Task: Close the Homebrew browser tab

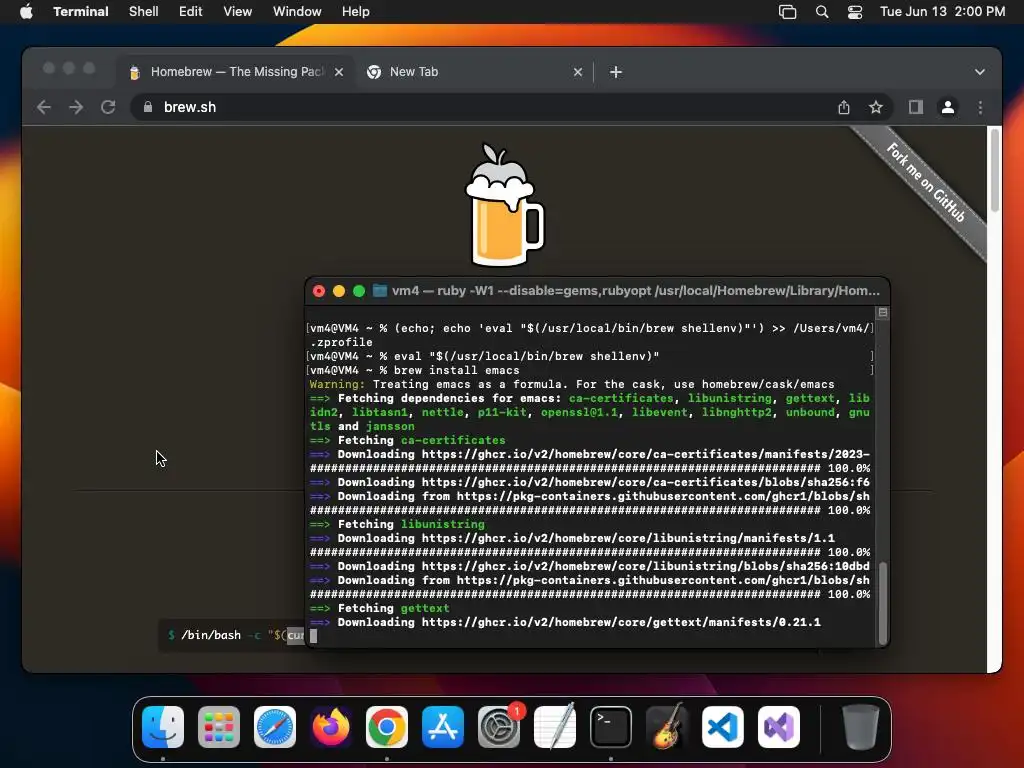Action: (x=339, y=72)
